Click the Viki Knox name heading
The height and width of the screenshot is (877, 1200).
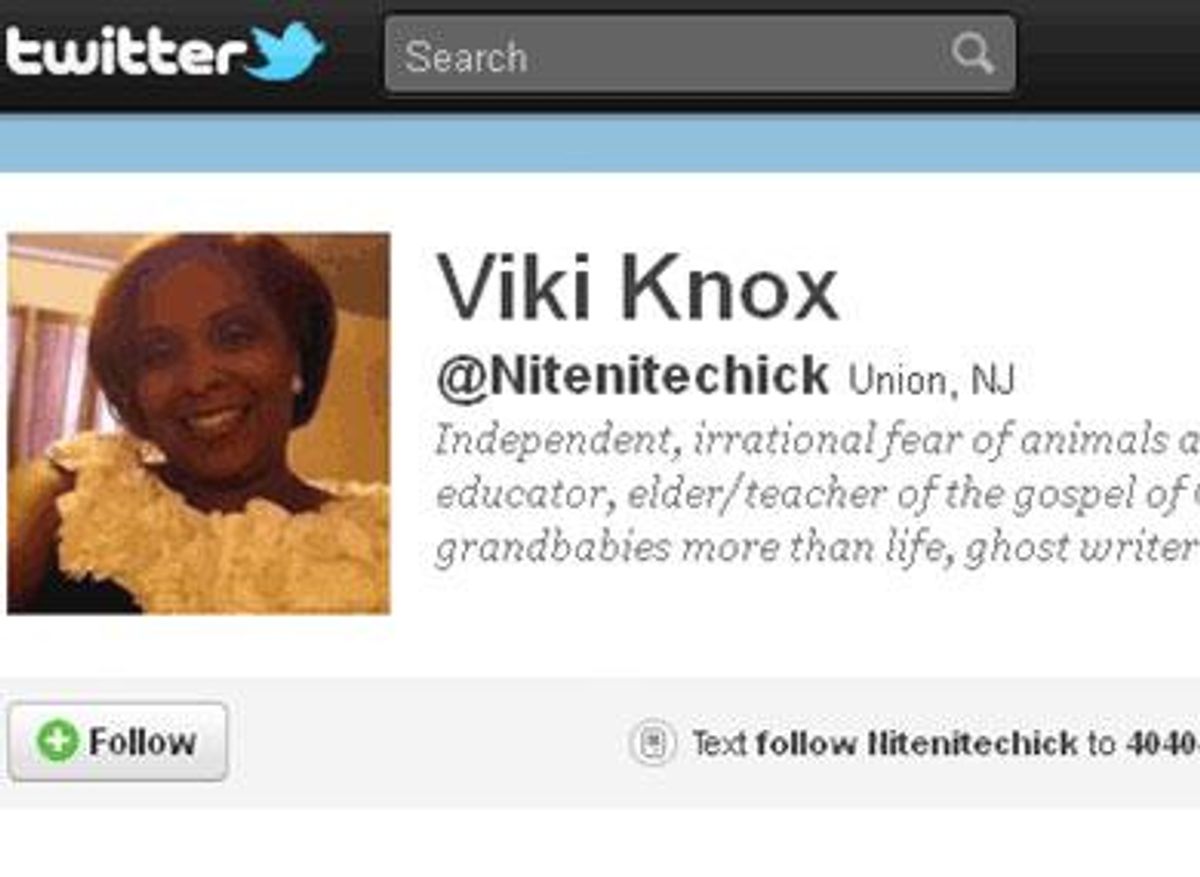point(637,289)
